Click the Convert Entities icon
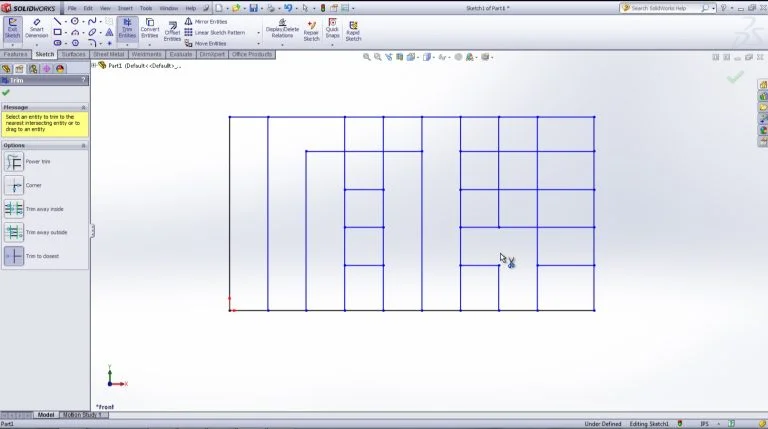The height and width of the screenshot is (429, 768). coord(150,28)
